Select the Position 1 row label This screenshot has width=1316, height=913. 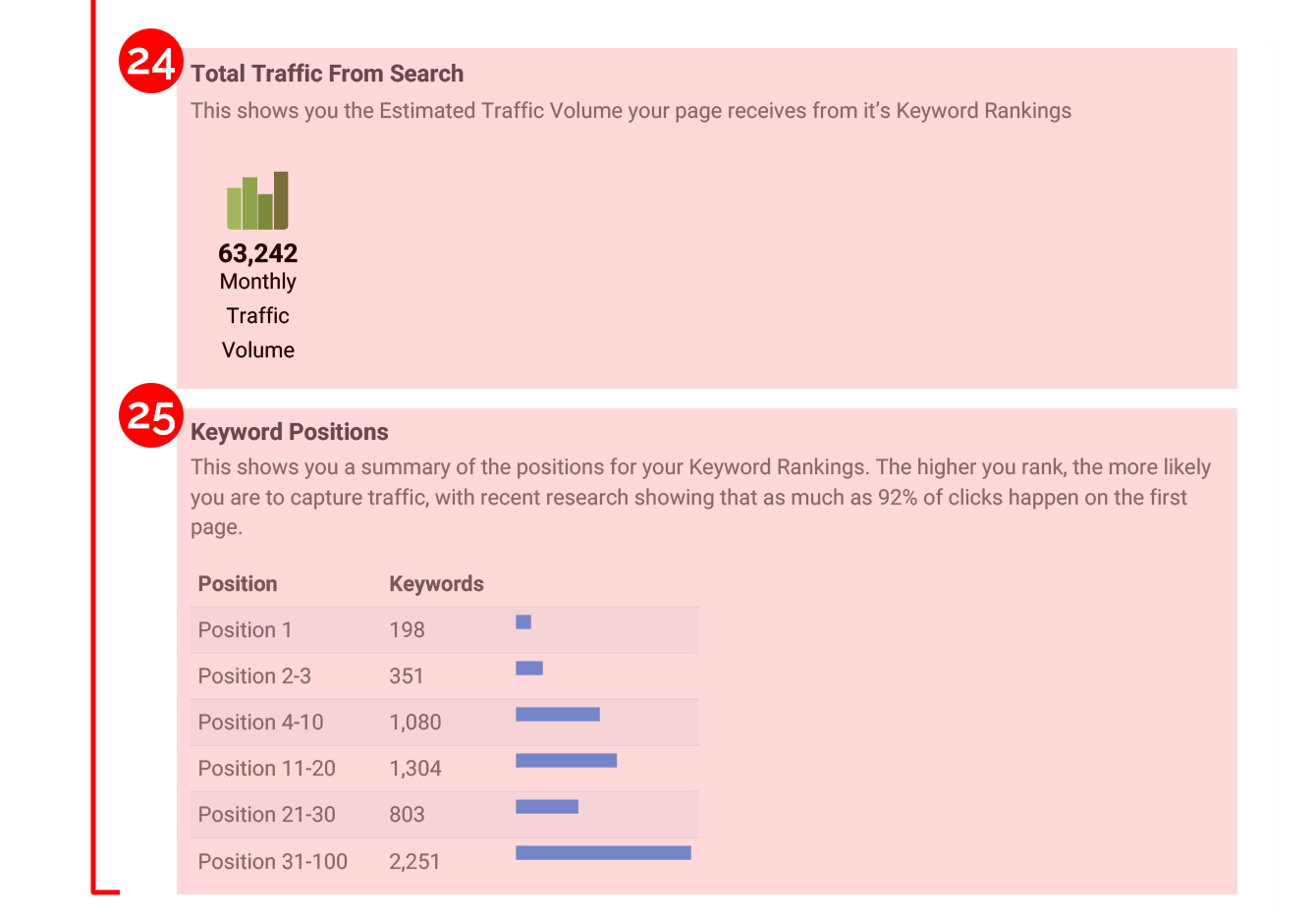pos(246,630)
